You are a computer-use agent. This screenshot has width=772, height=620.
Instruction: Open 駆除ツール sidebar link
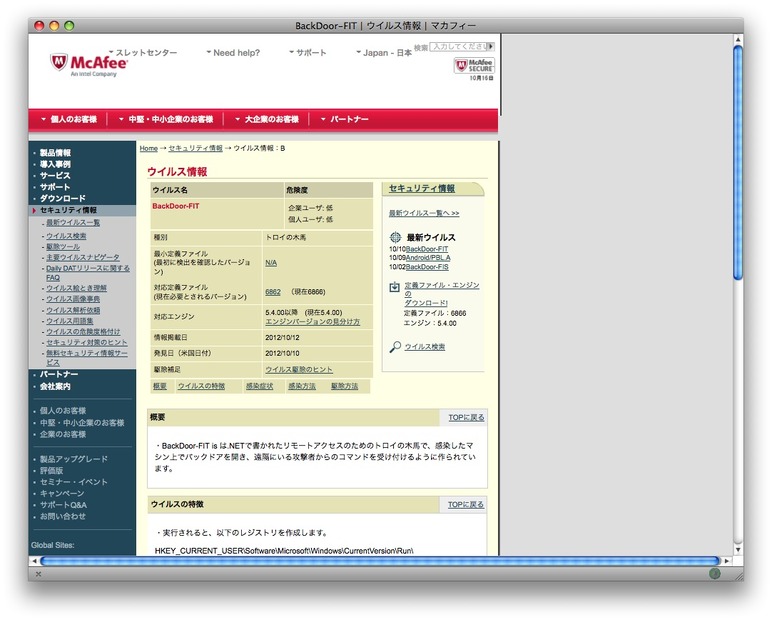pyautogui.click(x=63, y=247)
